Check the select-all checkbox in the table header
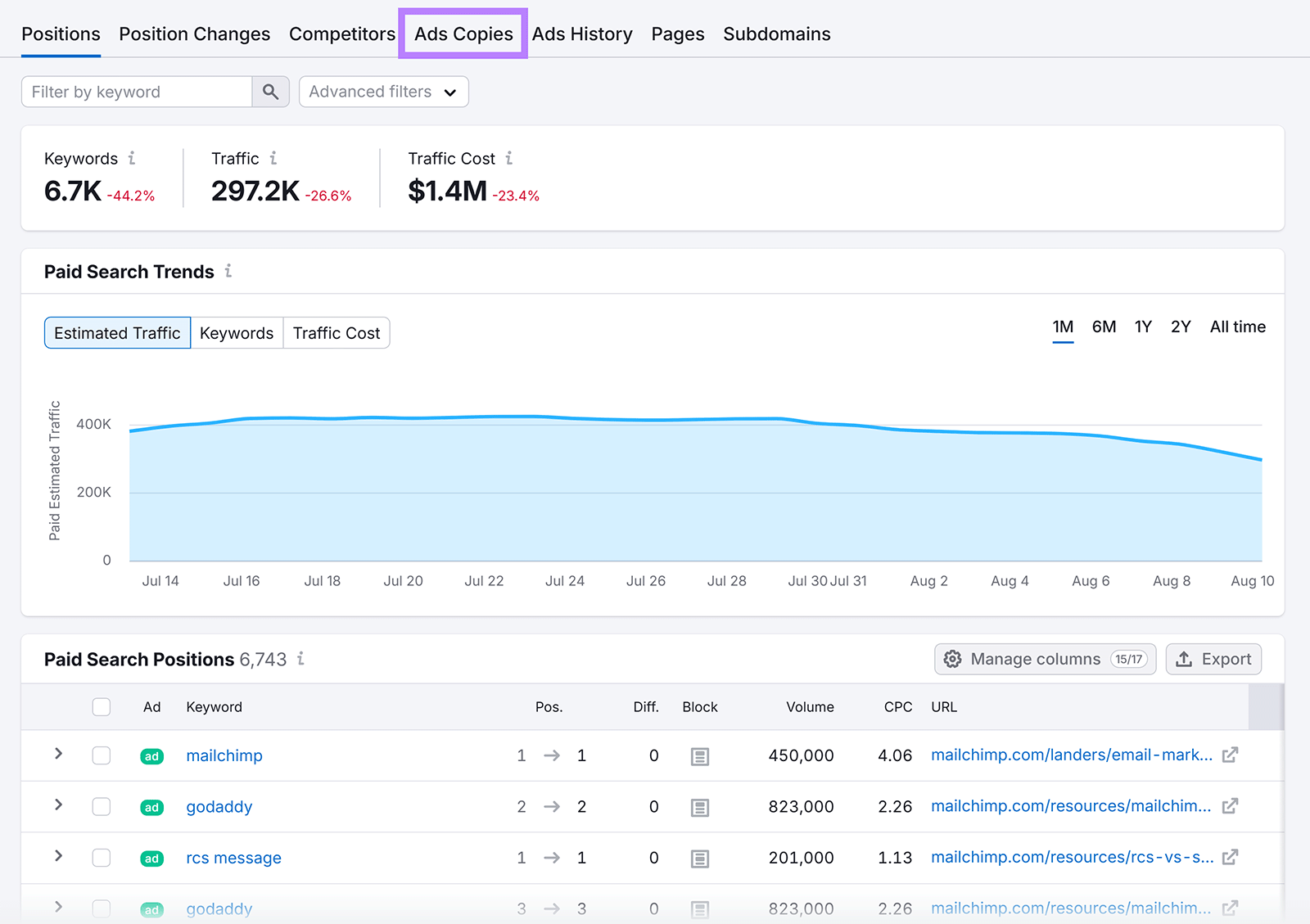 [x=101, y=706]
